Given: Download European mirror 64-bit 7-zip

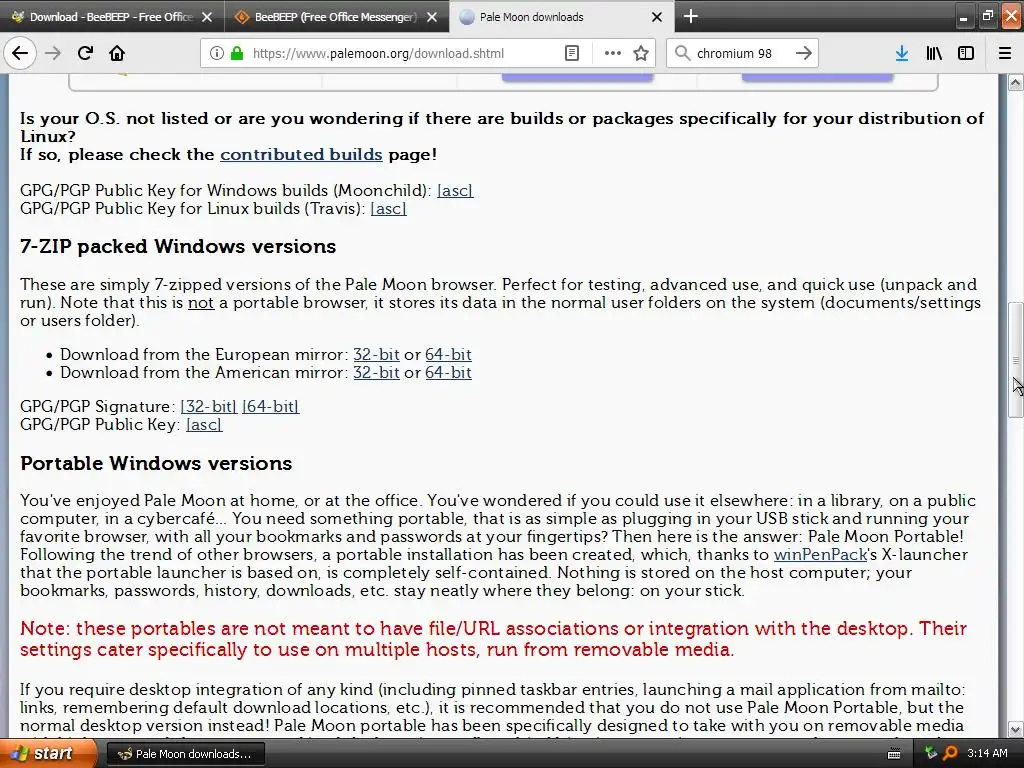Looking at the screenshot, I should point(448,355).
